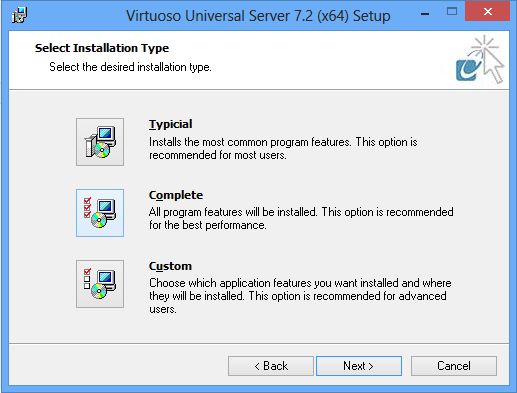Minimize the Virtuoso Setup window

[425, 12]
